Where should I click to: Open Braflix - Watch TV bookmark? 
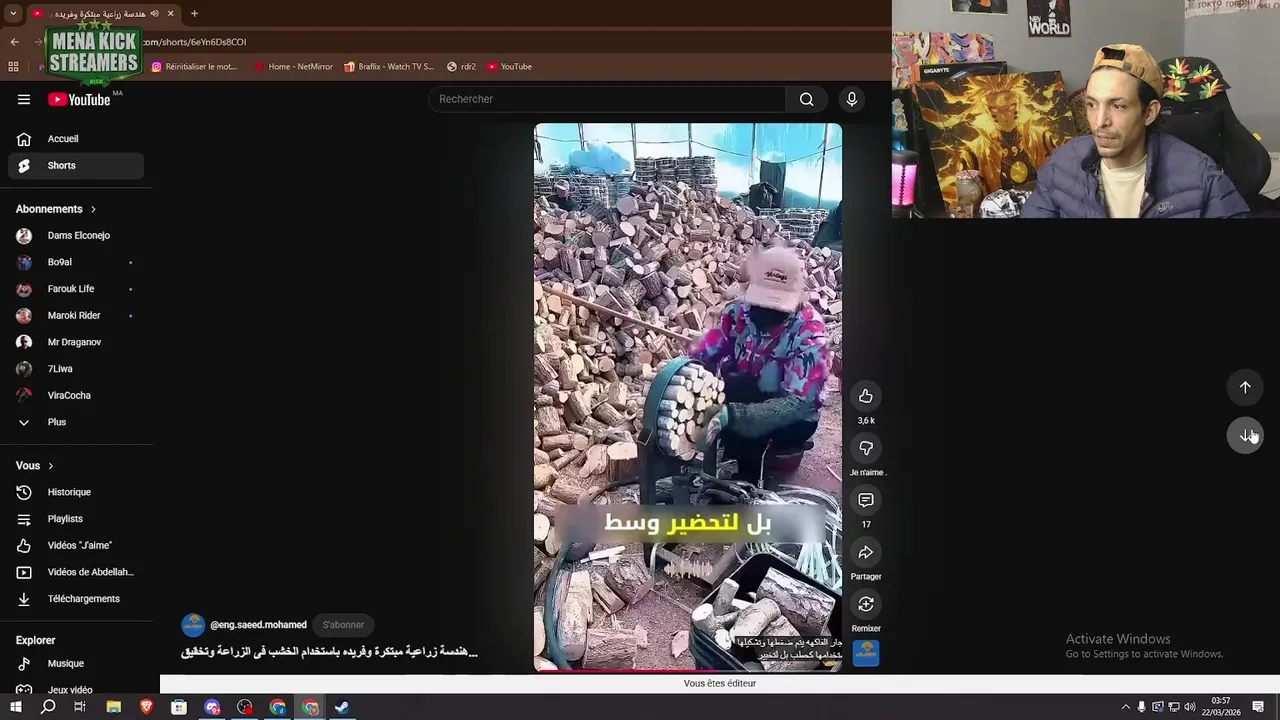[389, 67]
